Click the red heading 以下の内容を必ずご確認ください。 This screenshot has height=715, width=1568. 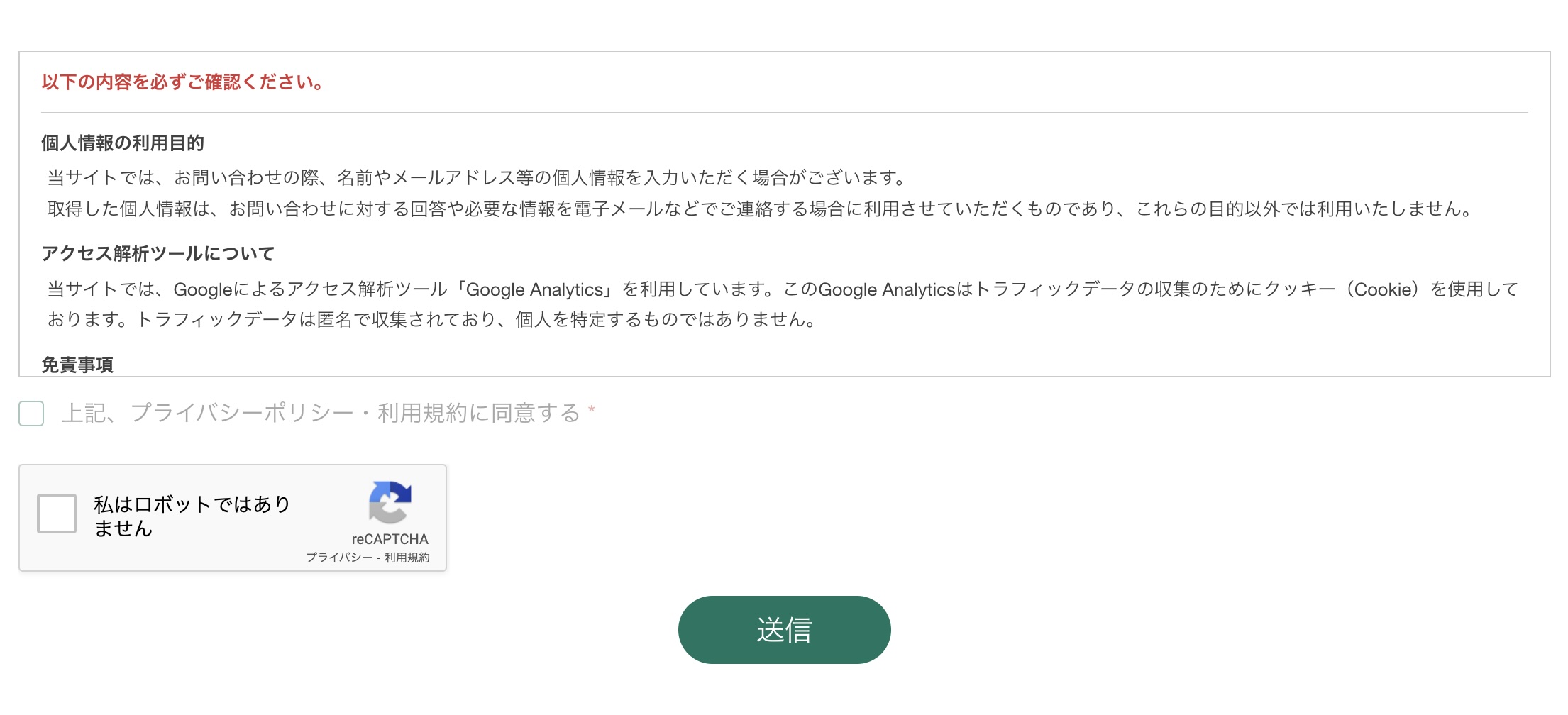pos(182,82)
